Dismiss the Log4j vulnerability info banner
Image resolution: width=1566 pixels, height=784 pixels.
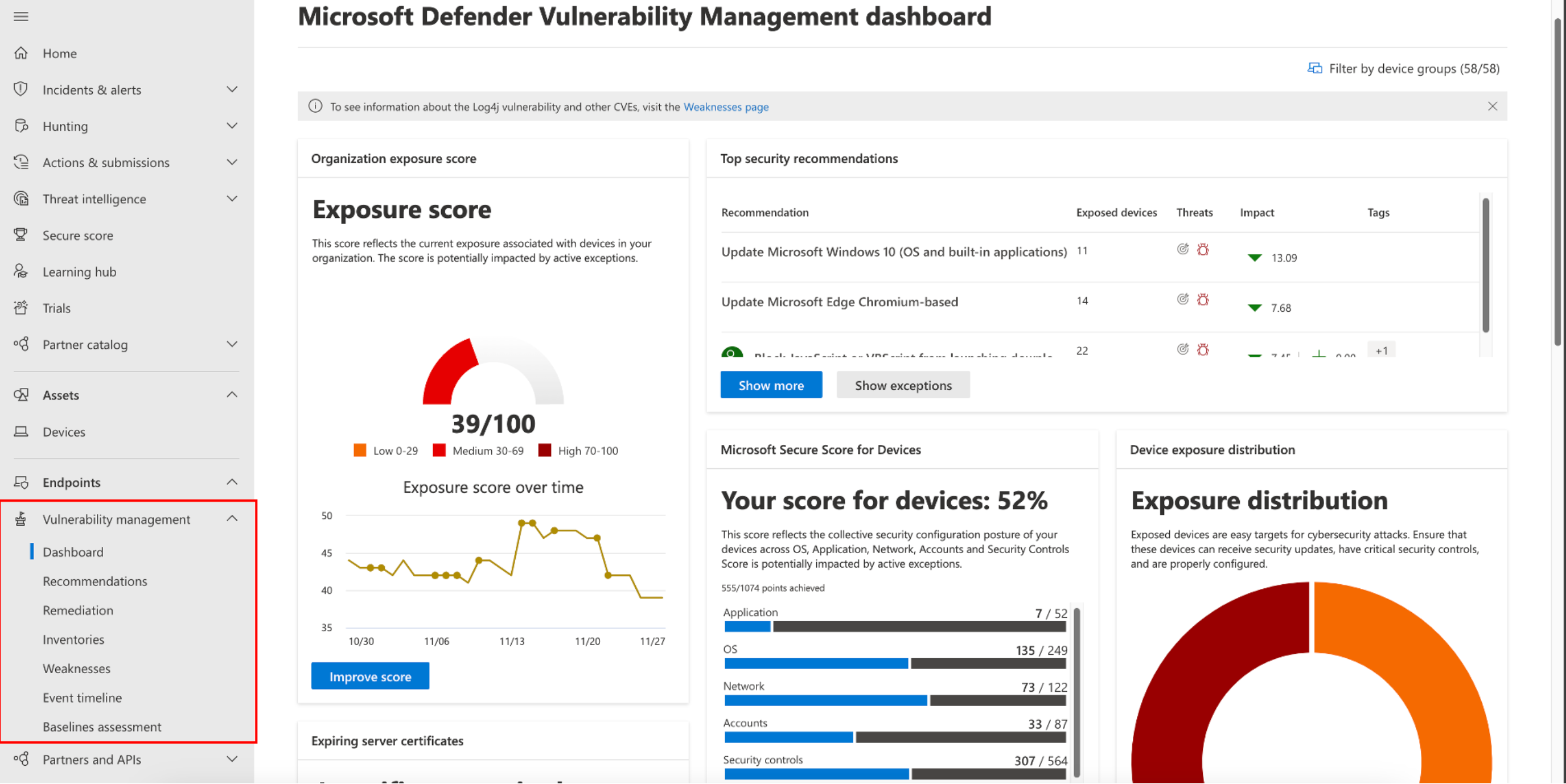[x=1493, y=106]
